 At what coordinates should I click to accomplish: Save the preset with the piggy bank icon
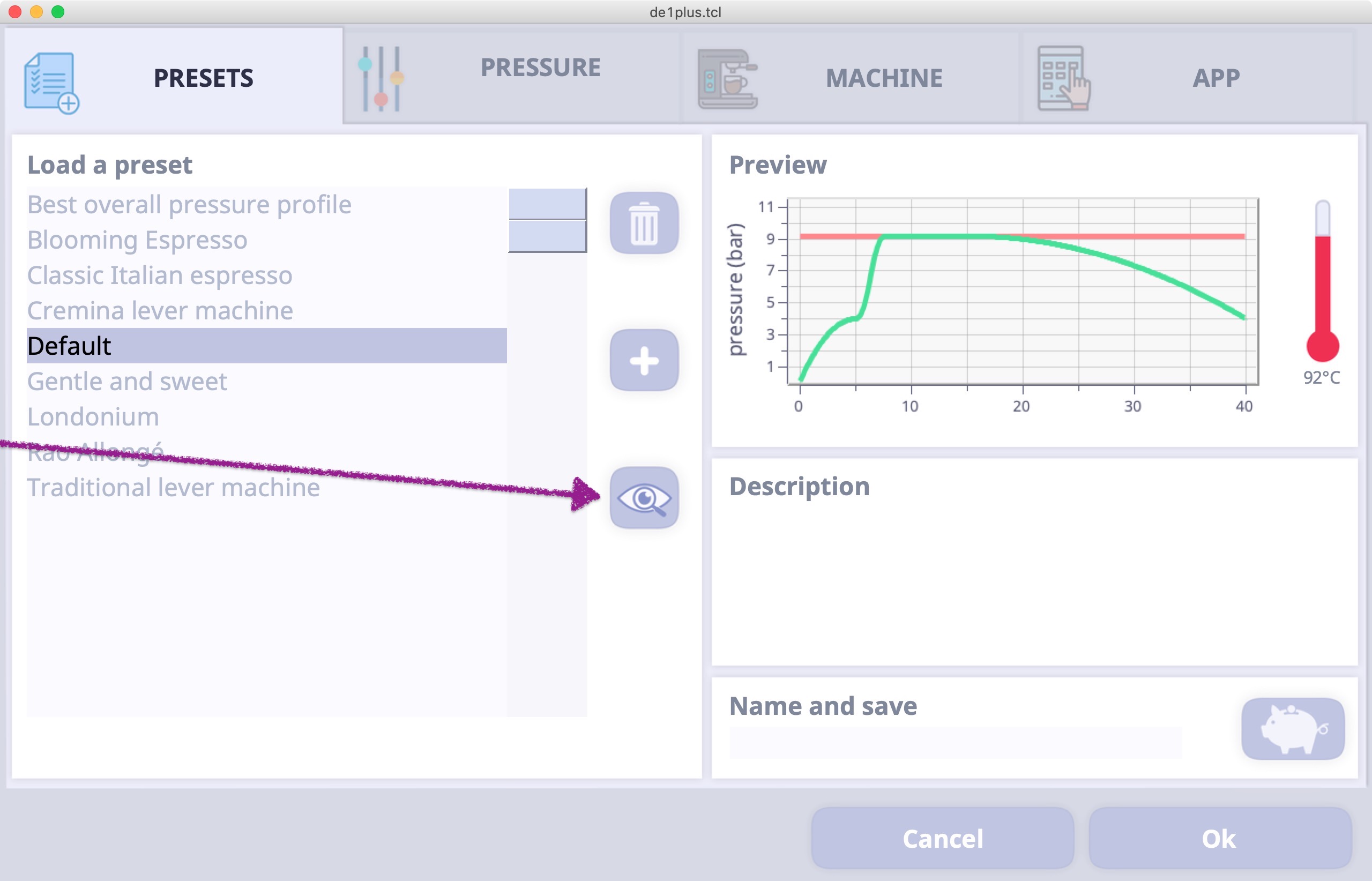click(x=1293, y=728)
